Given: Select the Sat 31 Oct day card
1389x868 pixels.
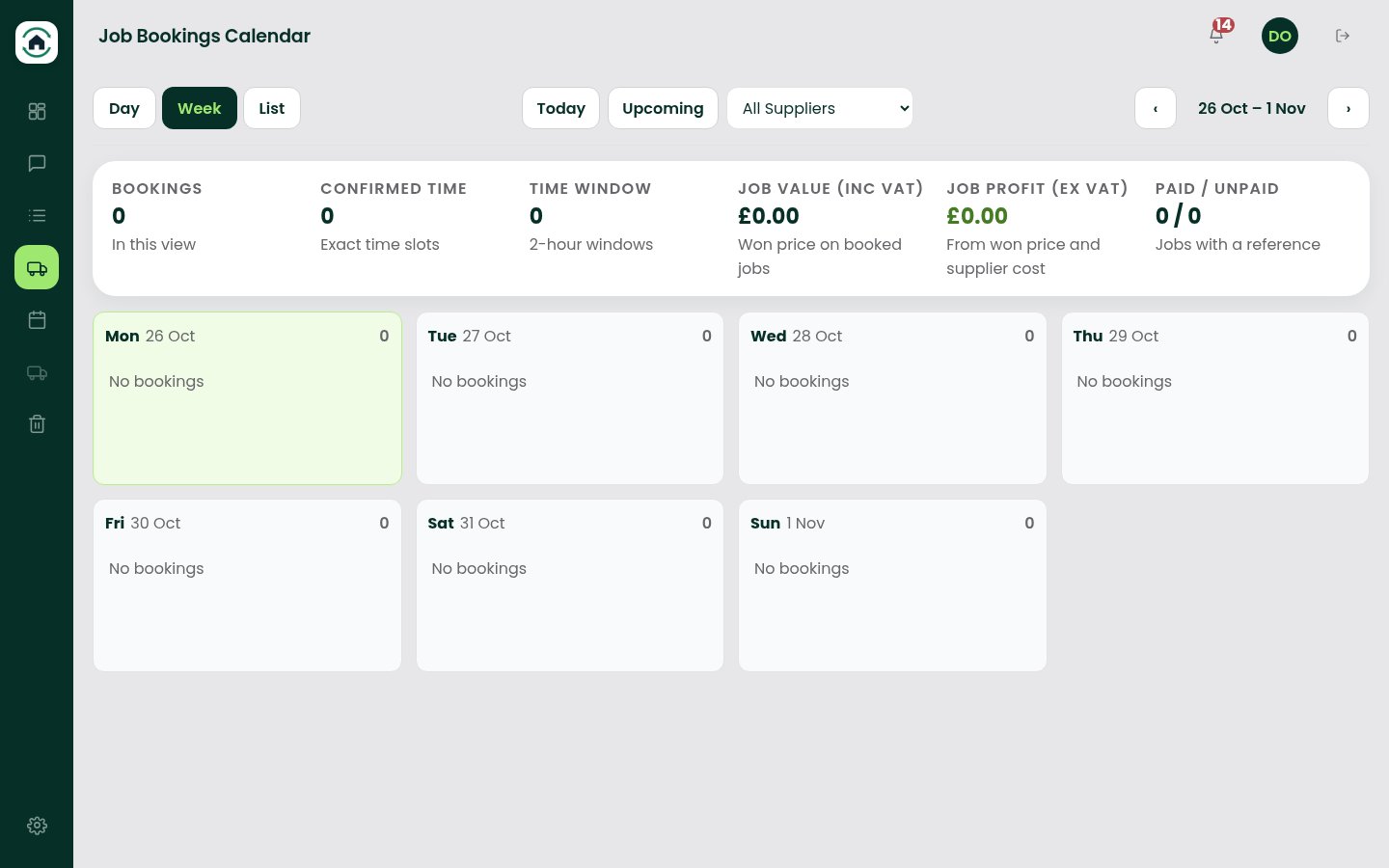Looking at the screenshot, I should click(x=570, y=585).
